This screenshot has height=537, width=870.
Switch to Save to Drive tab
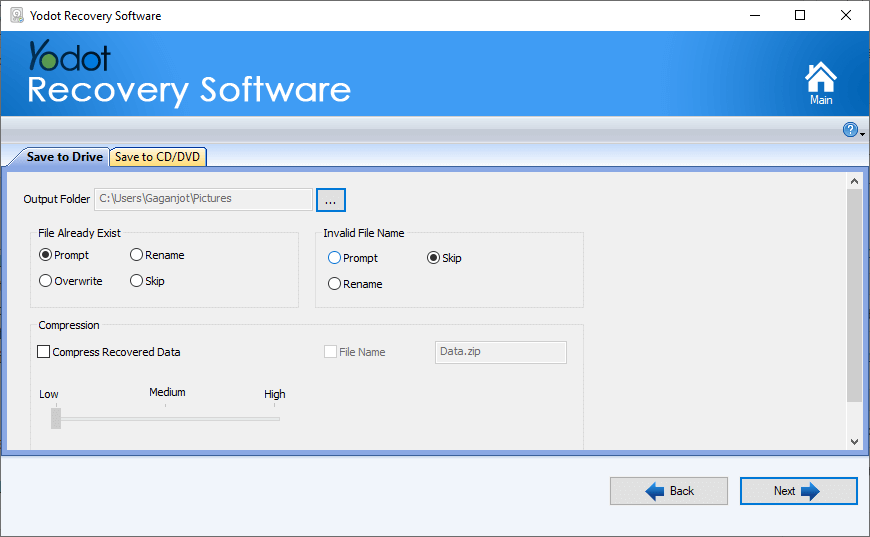pyautogui.click(x=64, y=157)
